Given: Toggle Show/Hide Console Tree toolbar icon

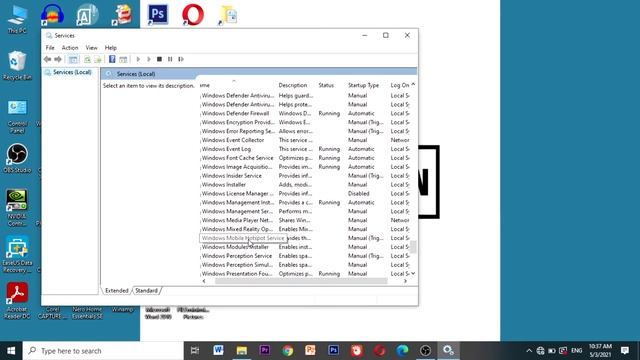Looking at the screenshot, I should point(73,59).
